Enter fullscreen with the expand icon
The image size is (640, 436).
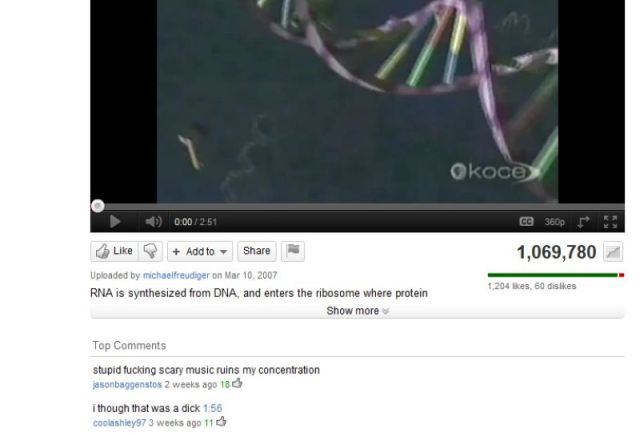pyautogui.click(x=610, y=222)
